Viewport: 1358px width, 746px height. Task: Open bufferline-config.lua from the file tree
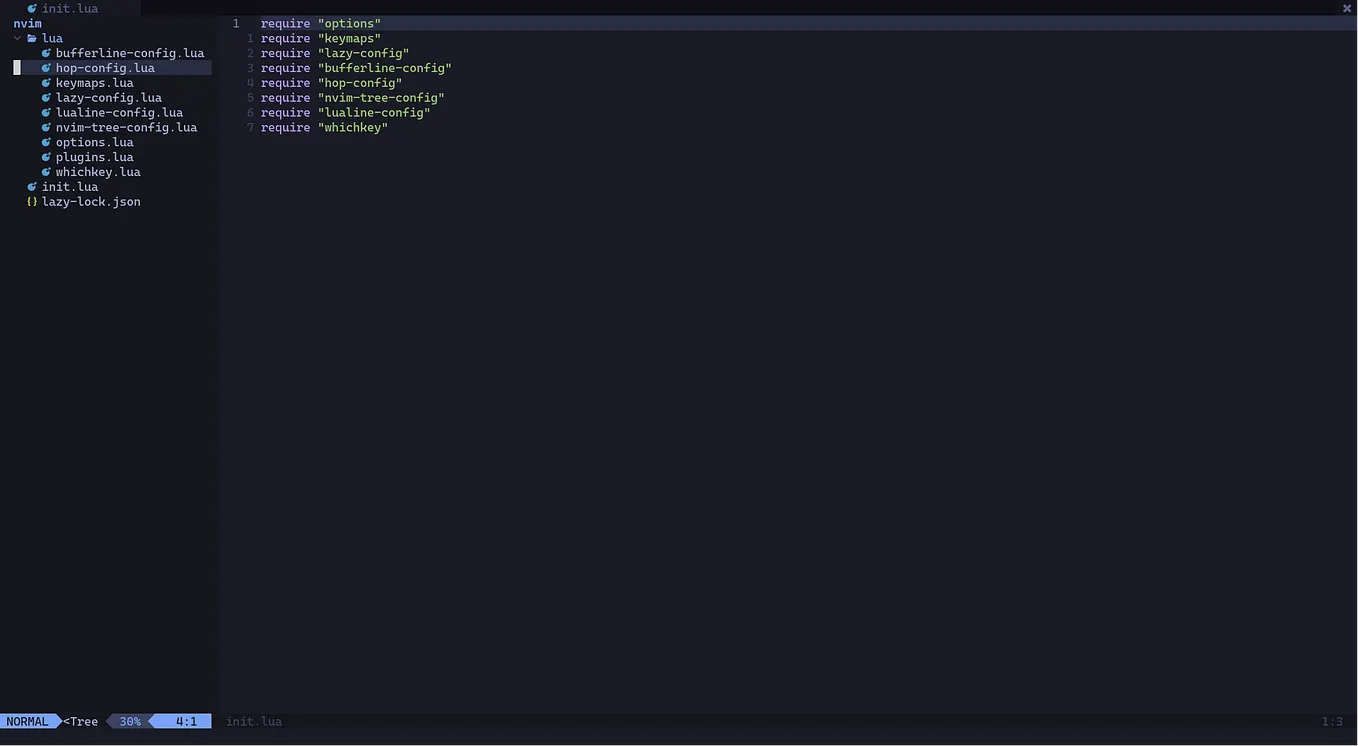(x=130, y=52)
